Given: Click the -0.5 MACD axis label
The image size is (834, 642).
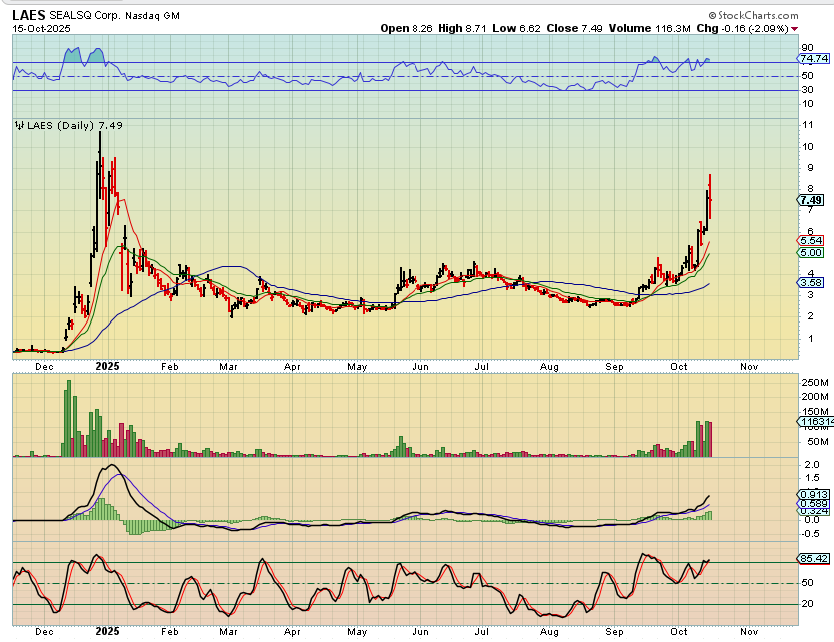Looking at the screenshot, I should pyautogui.click(x=810, y=533).
